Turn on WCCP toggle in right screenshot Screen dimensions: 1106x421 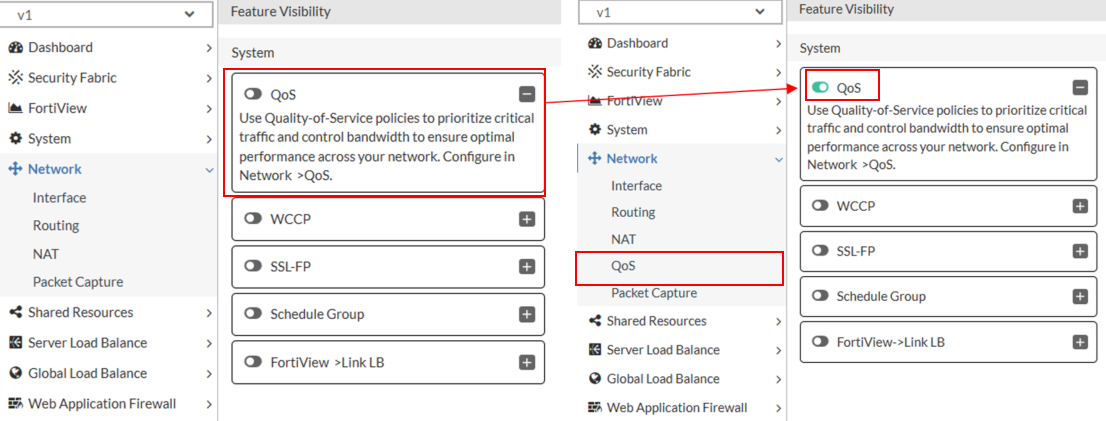821,206
